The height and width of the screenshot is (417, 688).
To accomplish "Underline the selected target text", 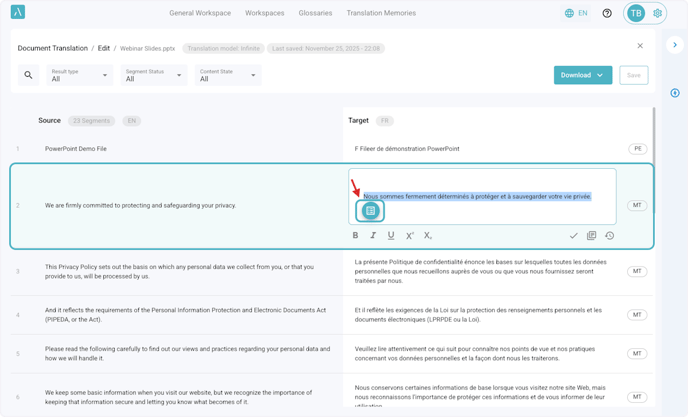I will 391,236.
